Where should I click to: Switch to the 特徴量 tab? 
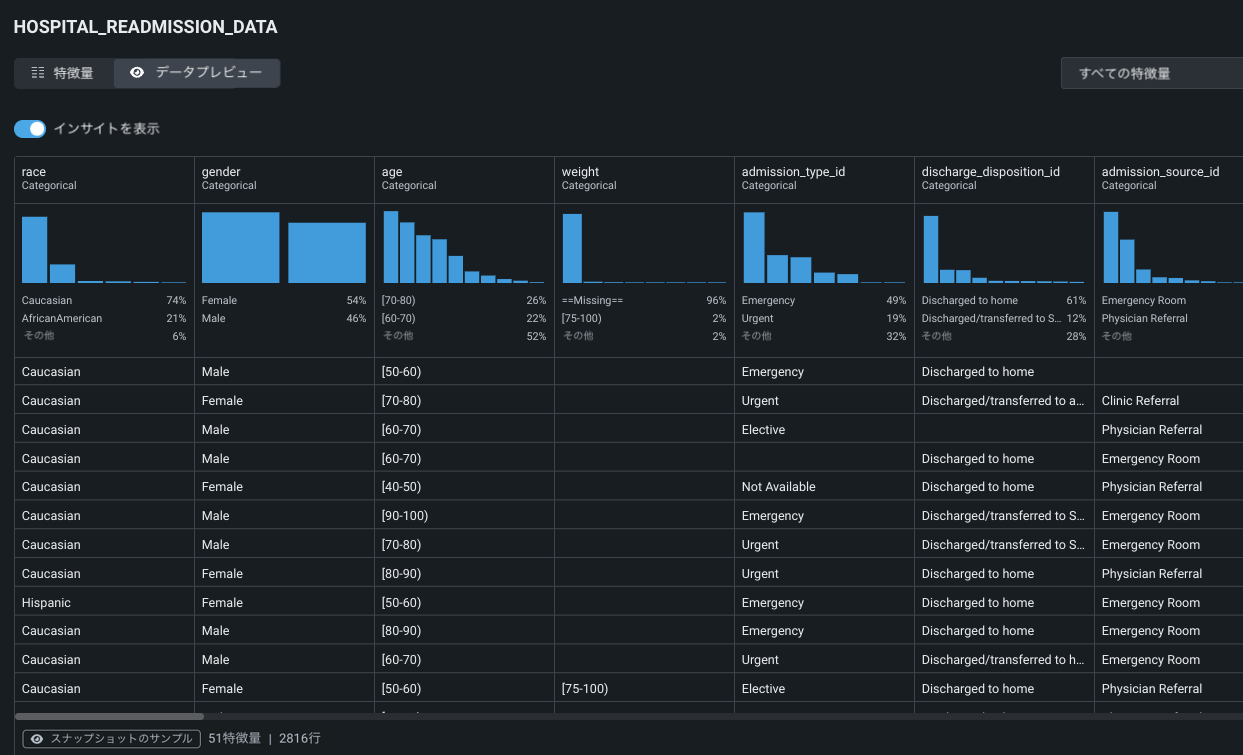click(x=63, y=73)
